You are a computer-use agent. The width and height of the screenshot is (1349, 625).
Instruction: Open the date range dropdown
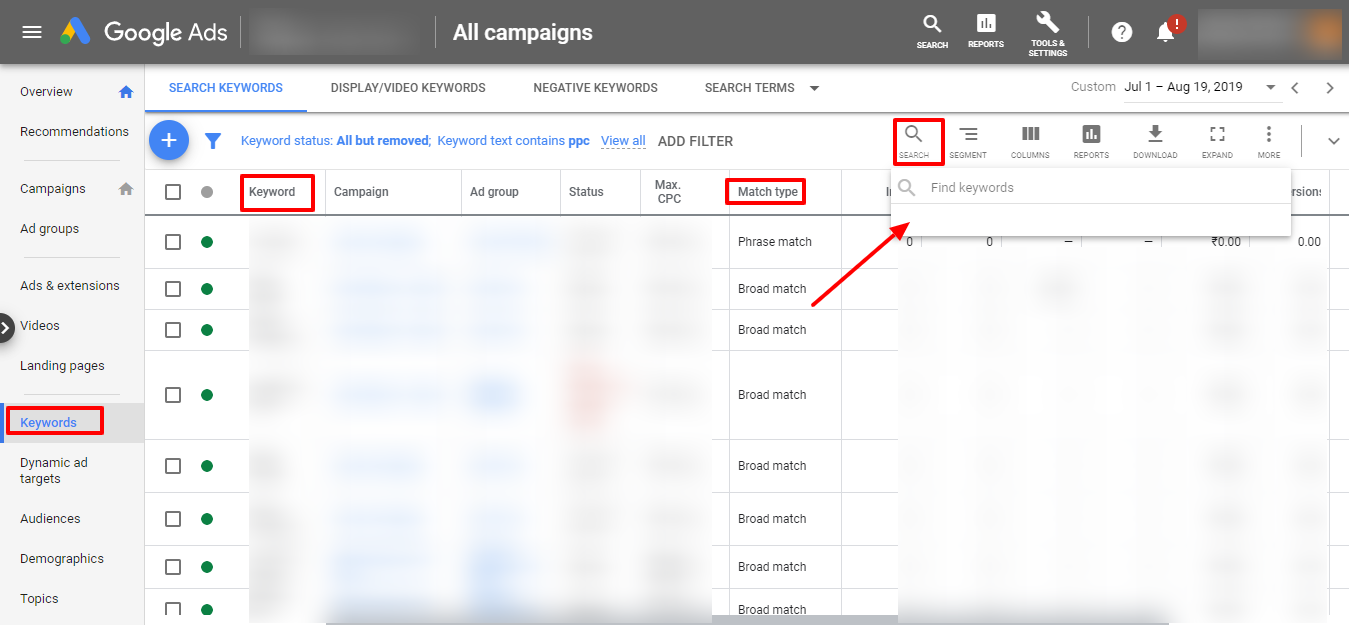1270,88
